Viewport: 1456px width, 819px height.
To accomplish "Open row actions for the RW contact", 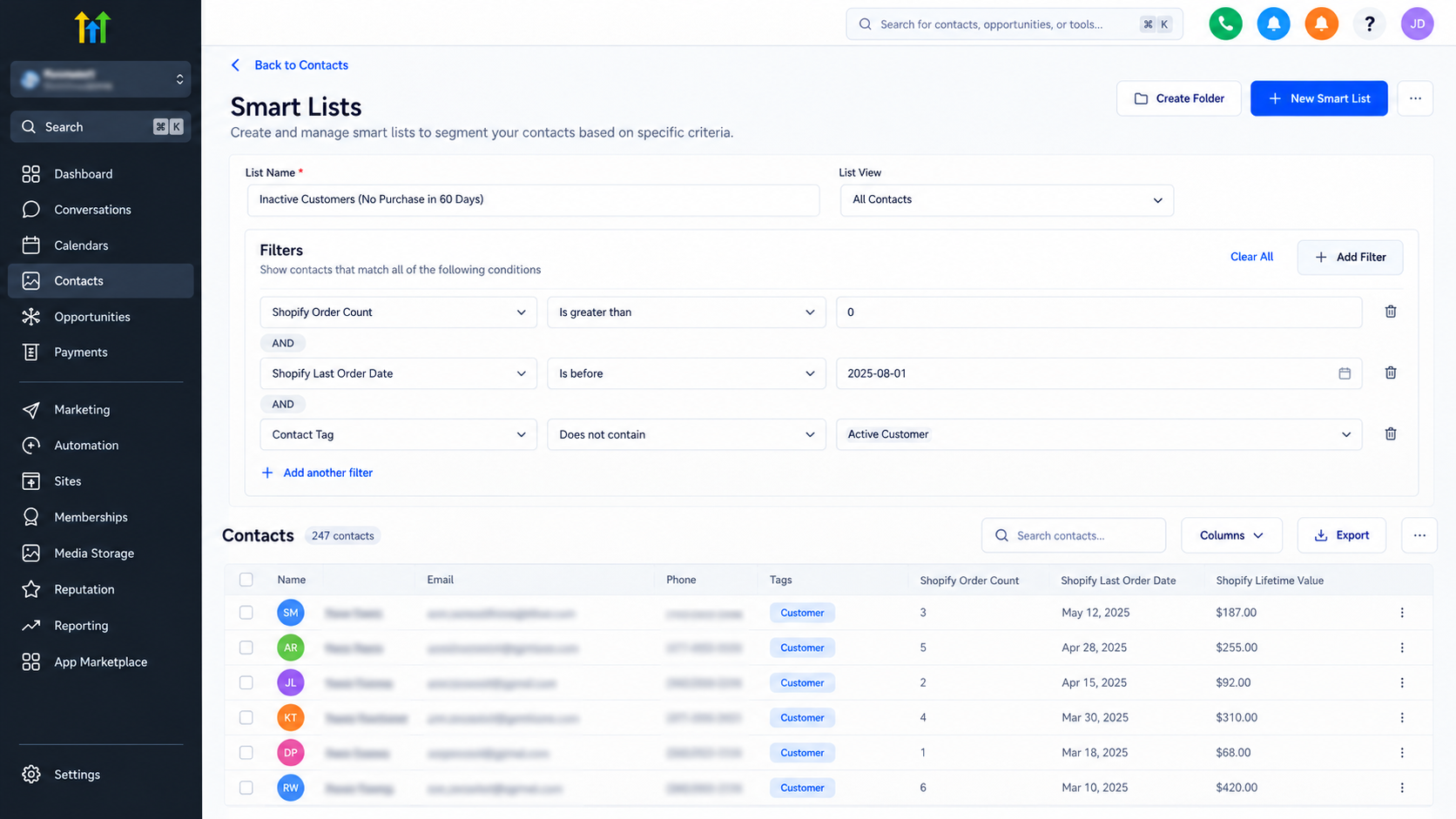I will coord(1402,788).
